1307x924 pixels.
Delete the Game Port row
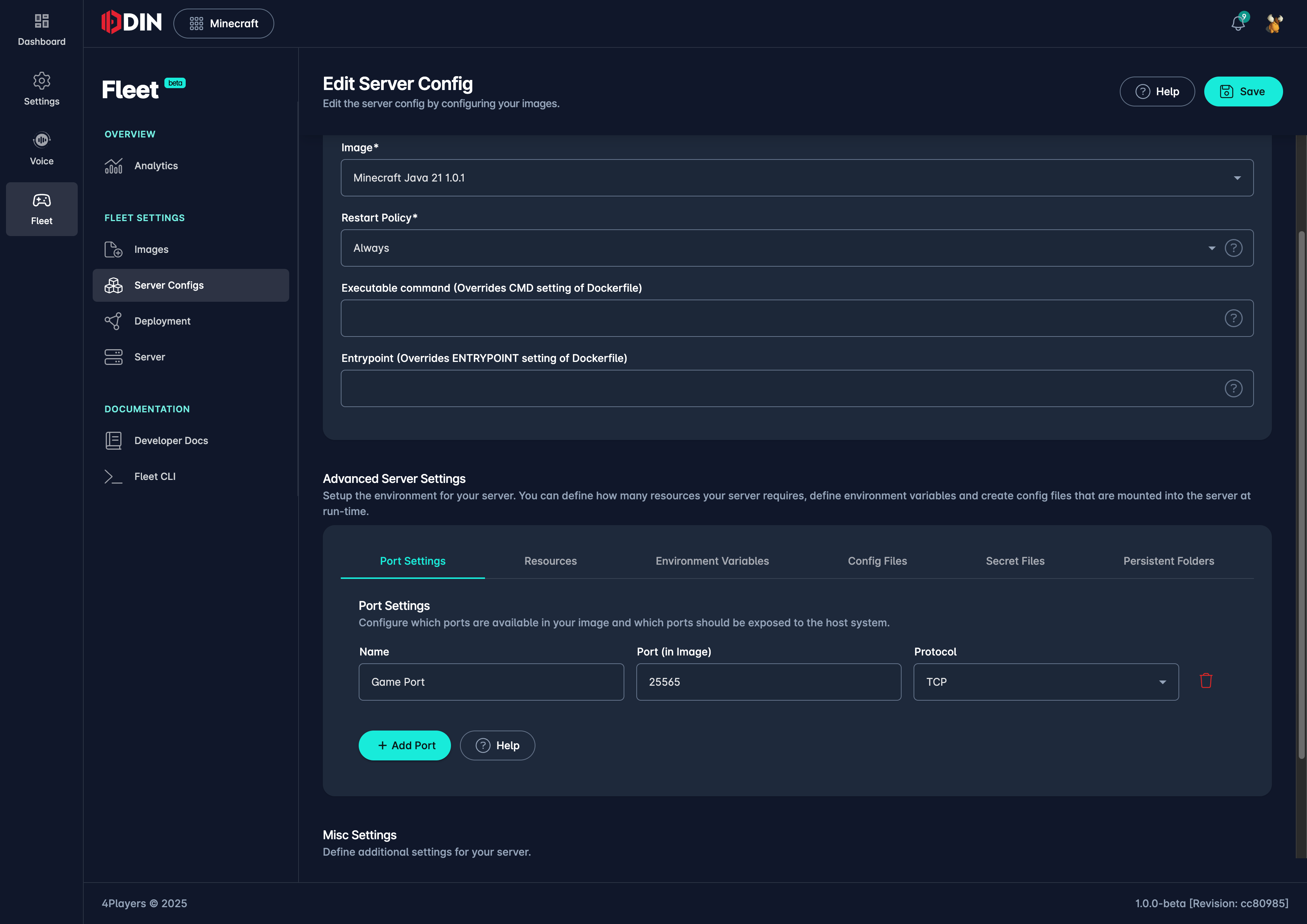[x=1206, y=681]
